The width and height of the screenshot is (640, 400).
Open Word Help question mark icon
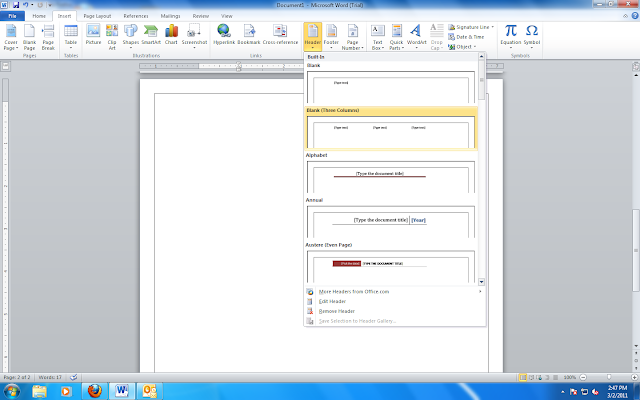pyautogui.click(x=635, y=16)
